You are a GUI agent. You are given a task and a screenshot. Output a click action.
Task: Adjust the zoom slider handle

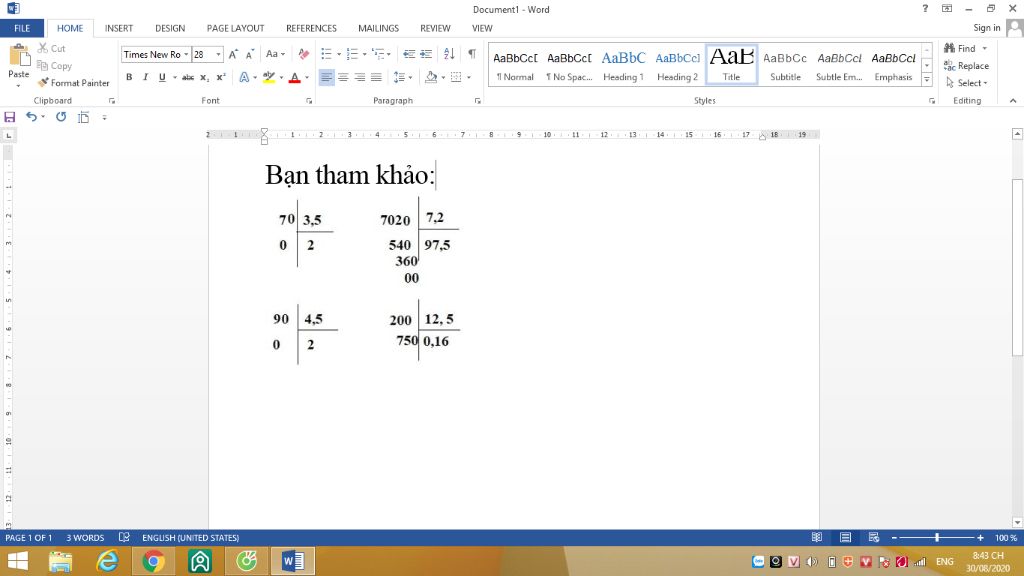[937, 537]
